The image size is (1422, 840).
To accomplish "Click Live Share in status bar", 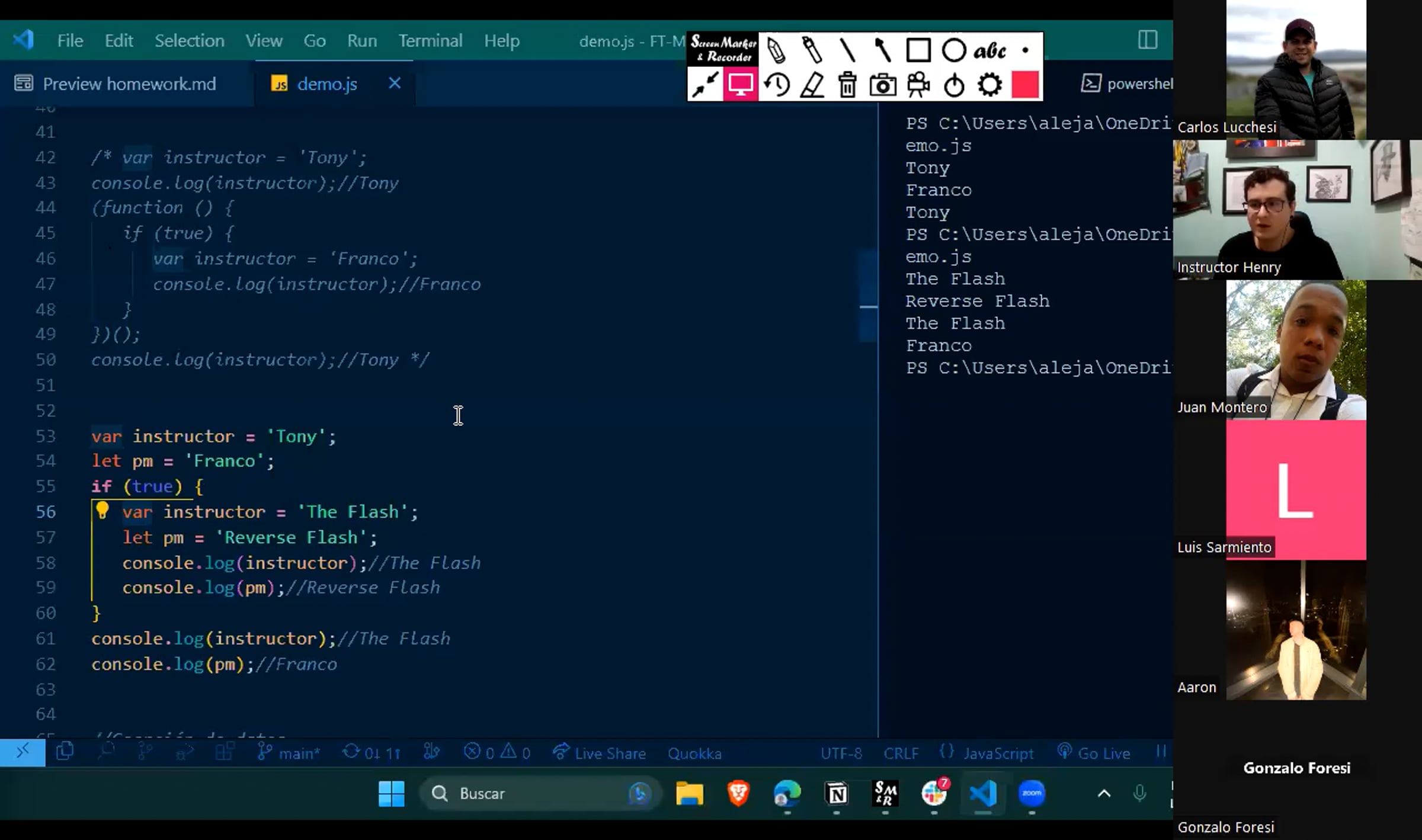I will pos(600,753).
